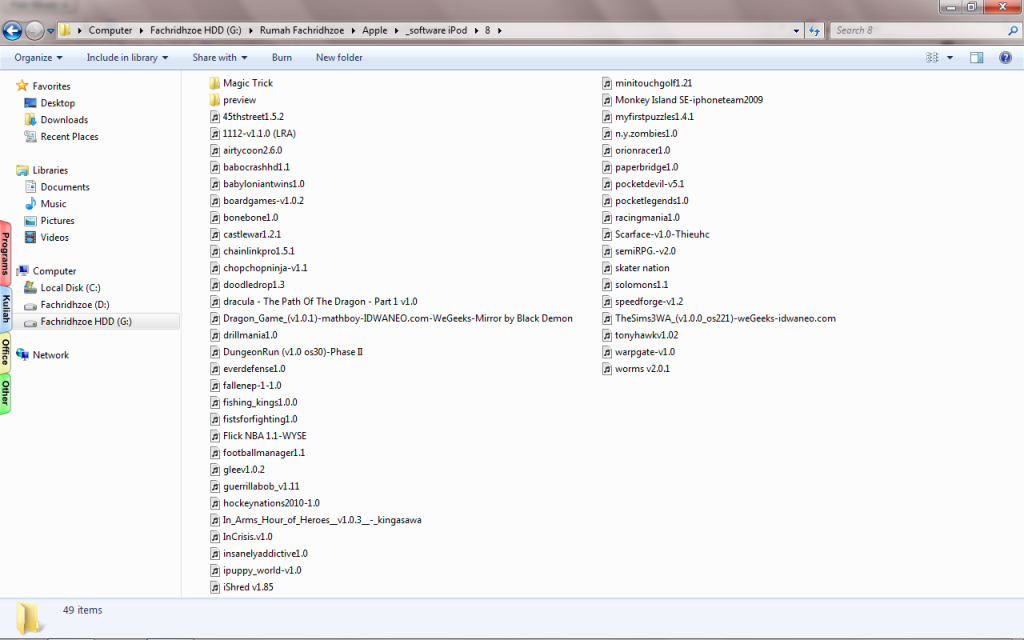Select the 45thstreet1.5.2 file icon
Image resolution: width=1024 pixels, height=640 pixels.
pos(215,117)
